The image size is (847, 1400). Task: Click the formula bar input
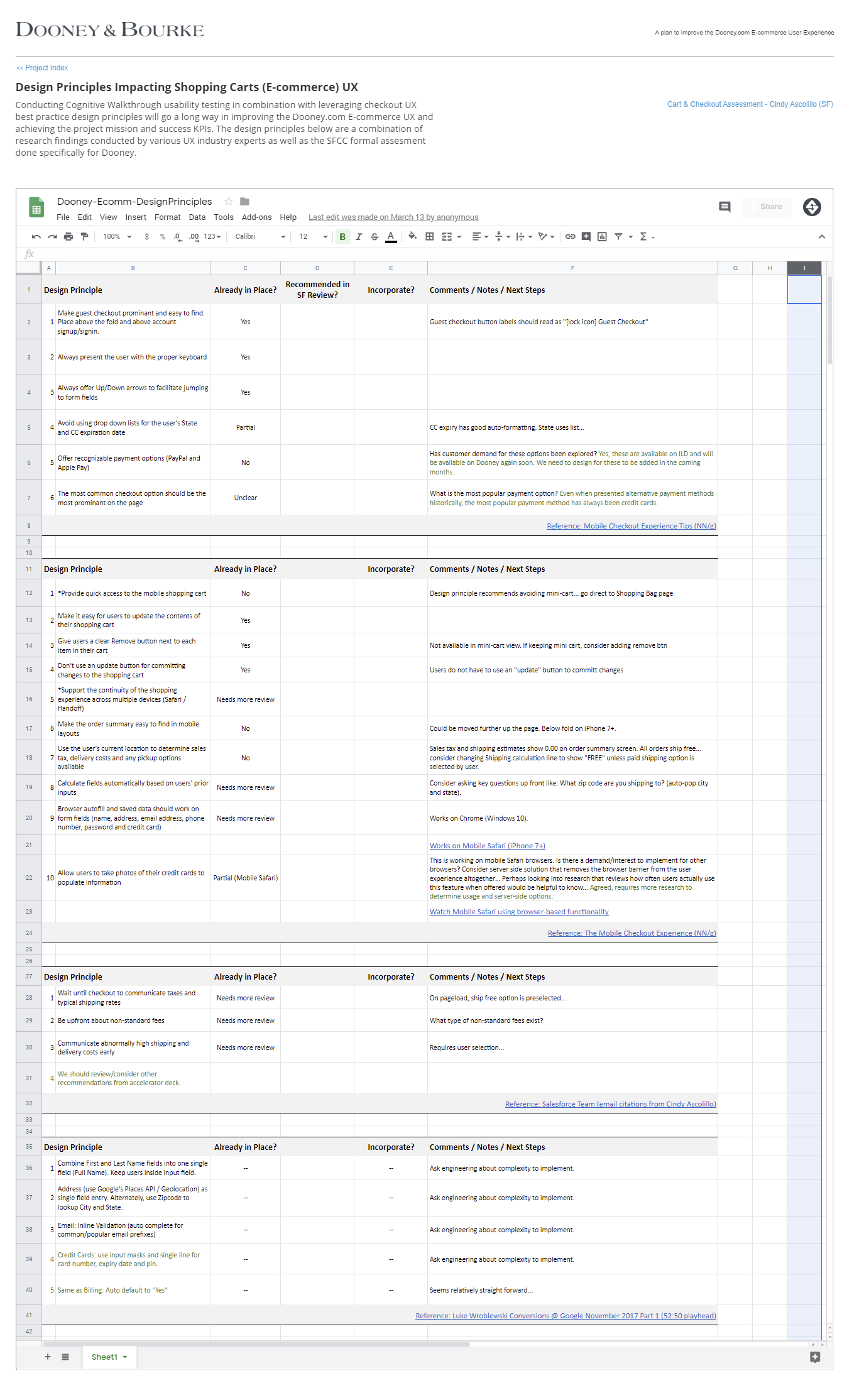pyautogui.click(x=434, y=254)
